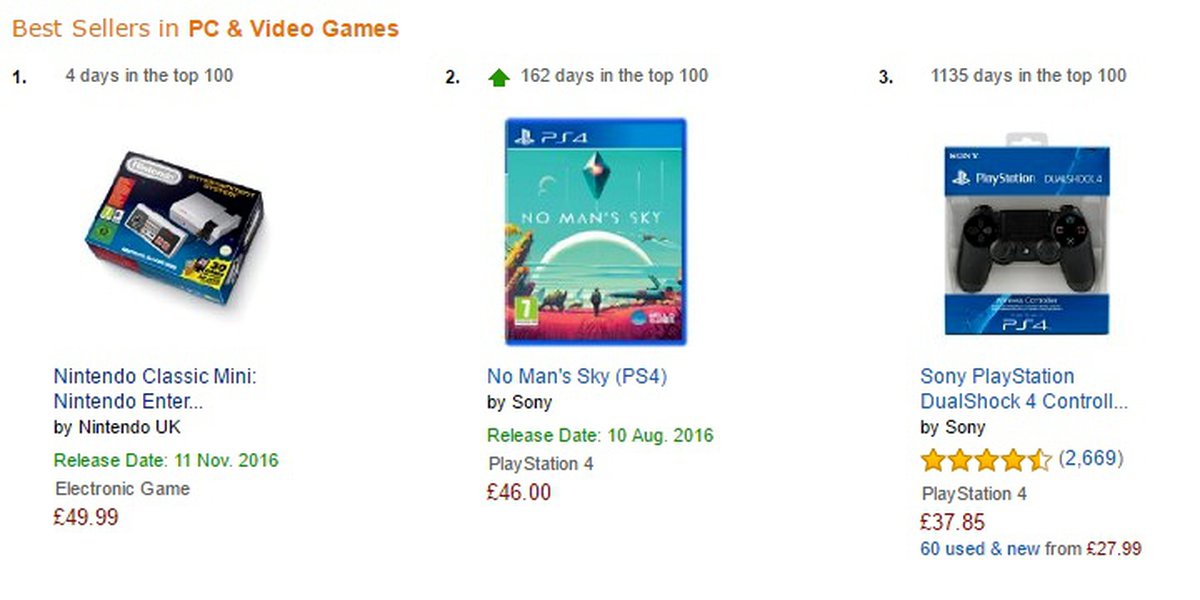The height and width of the screenshot is (600, 1200).
Task: Click the Release Date 10 Aug. 2016 text
Action: click(x=600, y=435)
